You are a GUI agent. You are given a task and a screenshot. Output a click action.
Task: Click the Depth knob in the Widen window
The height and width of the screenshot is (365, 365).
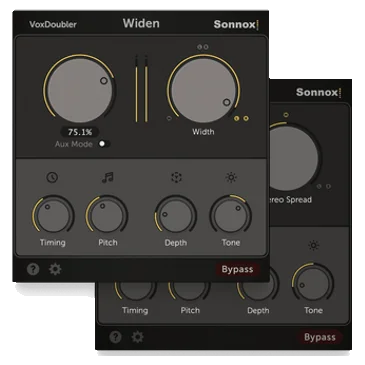[176, 215]
